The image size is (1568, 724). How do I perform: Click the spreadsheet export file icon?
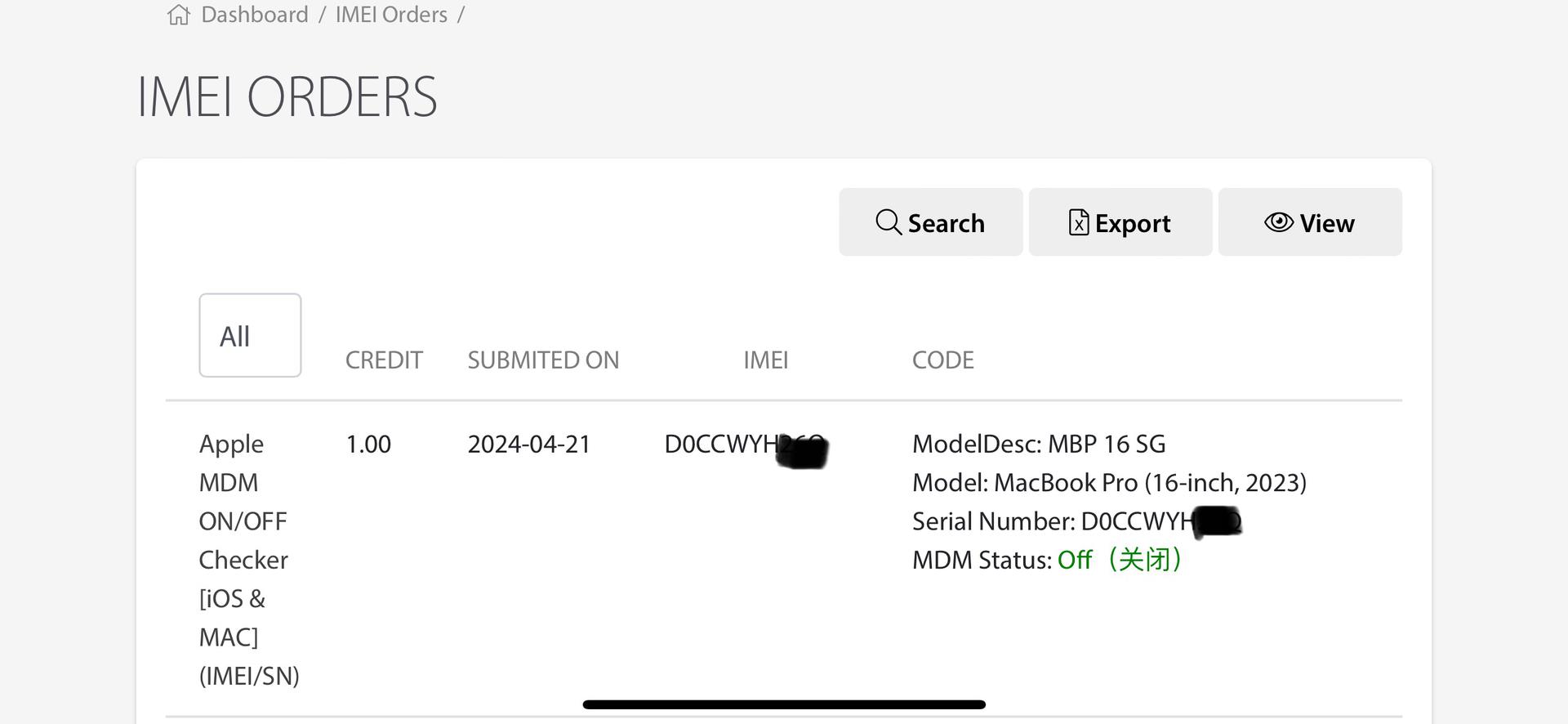(1079, 222)
